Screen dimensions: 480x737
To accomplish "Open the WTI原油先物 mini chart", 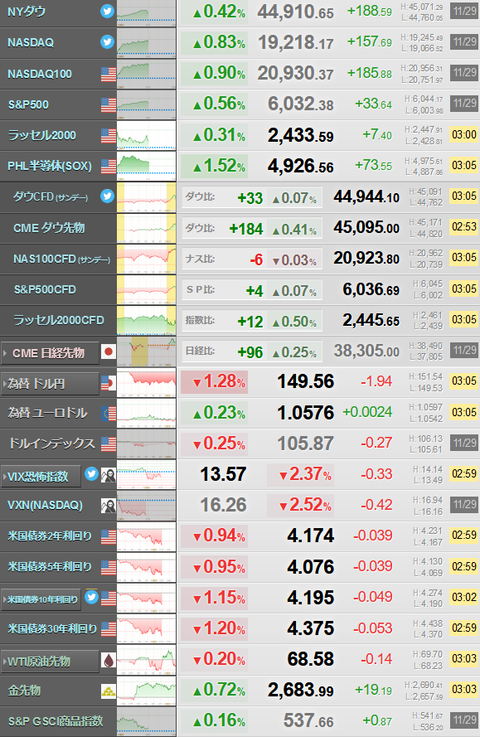I will [146, 660].
